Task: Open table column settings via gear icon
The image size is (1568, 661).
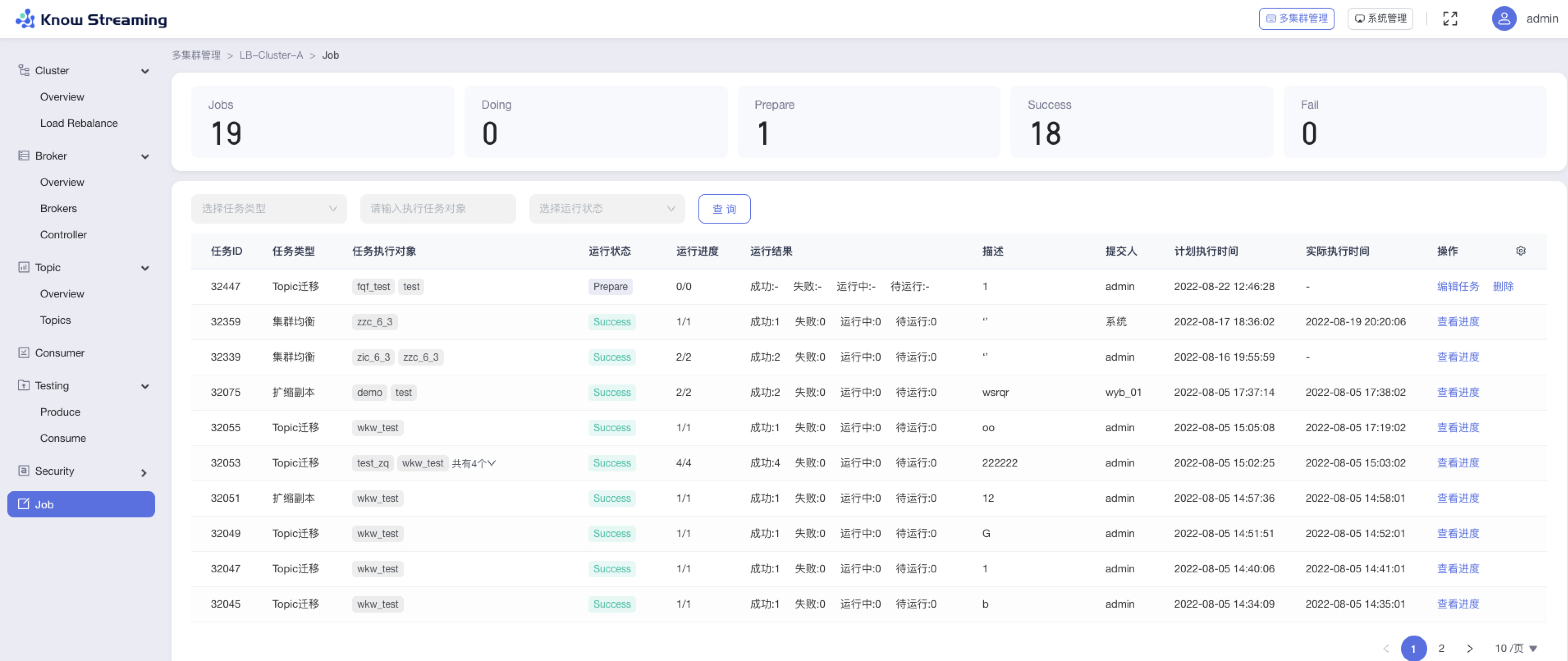Action: (1521, 250)
